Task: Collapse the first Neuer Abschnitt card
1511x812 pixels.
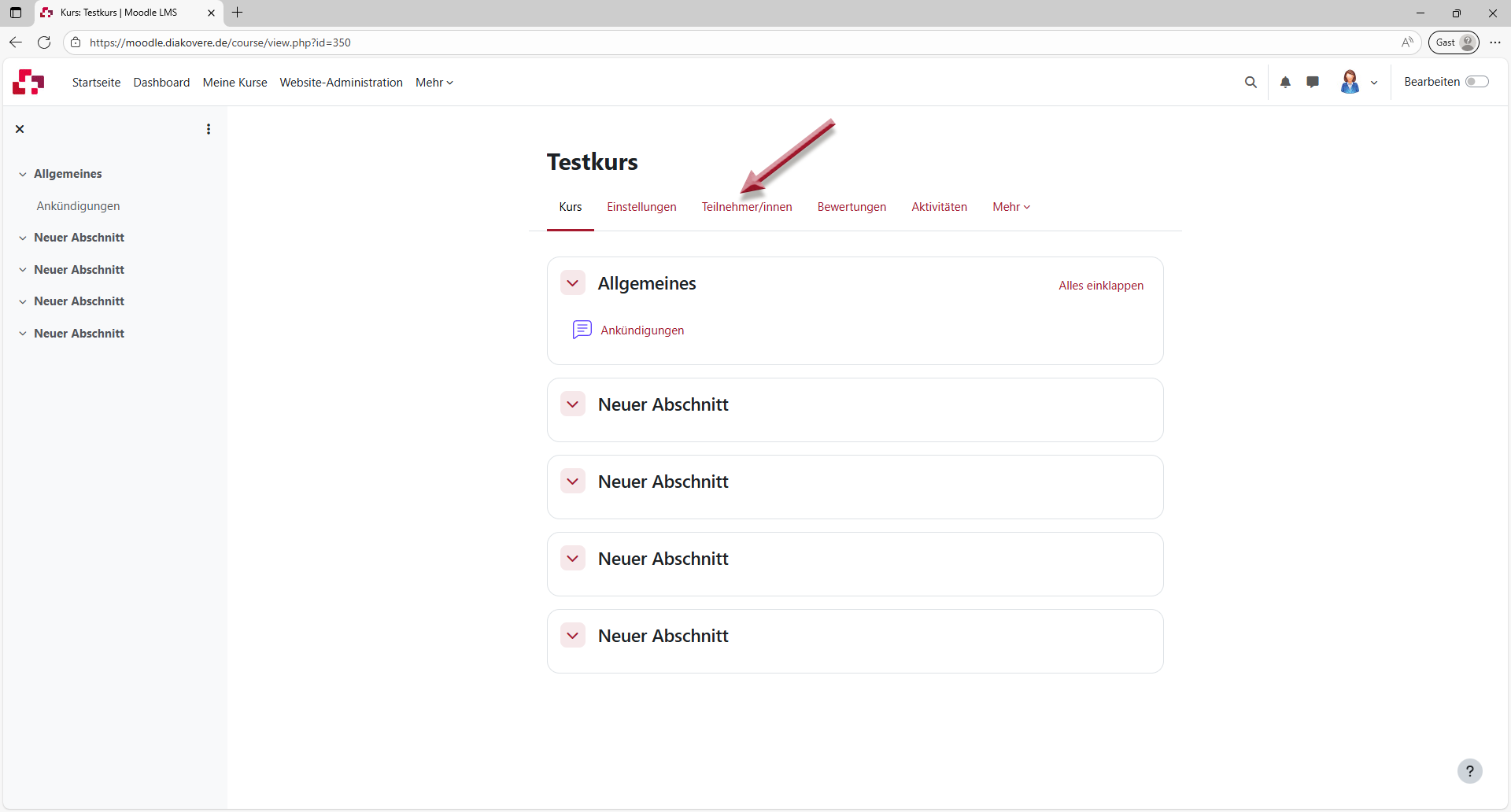Action: coord(573,404)
